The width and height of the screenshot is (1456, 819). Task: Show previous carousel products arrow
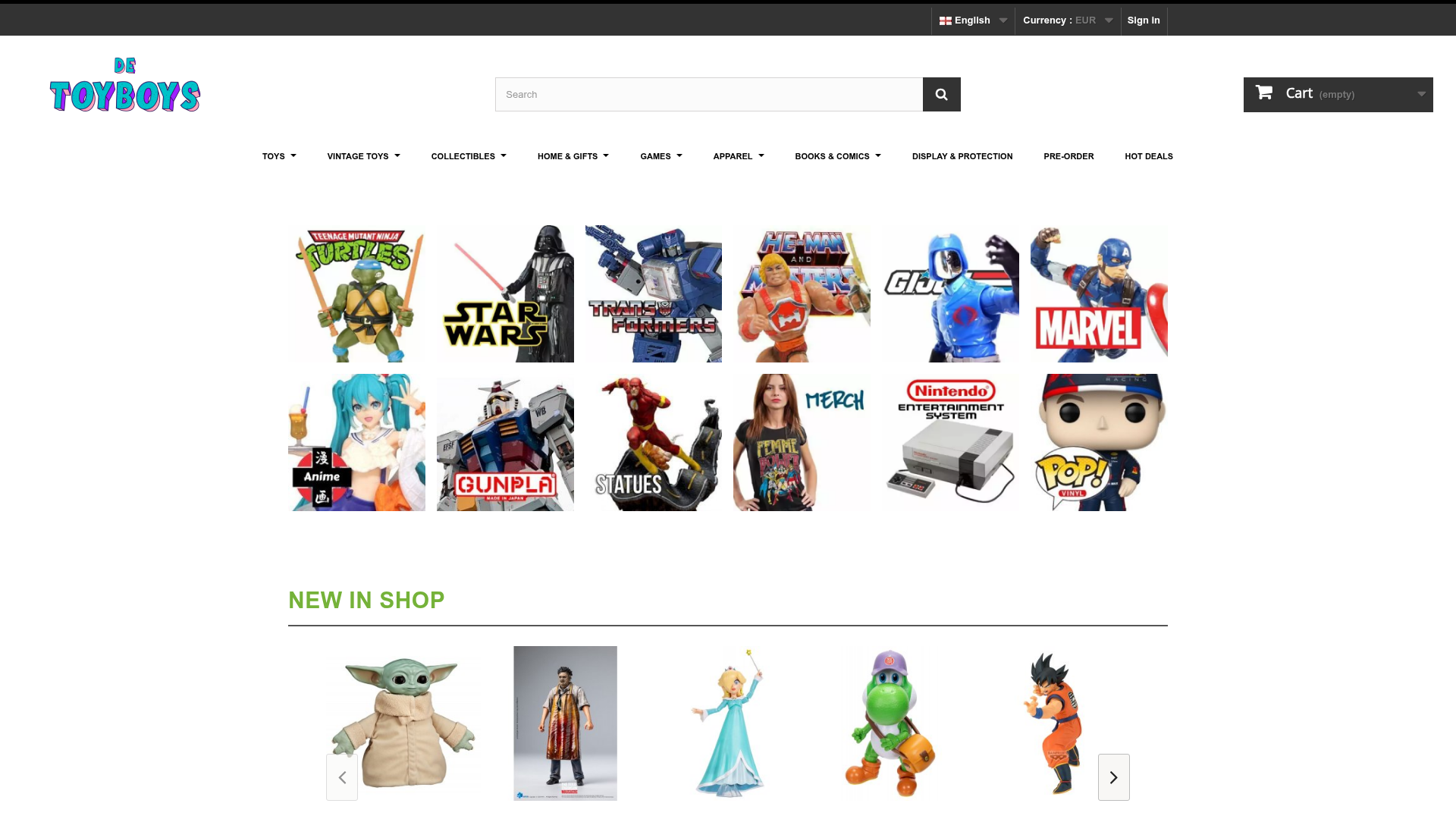click(342, 777)
